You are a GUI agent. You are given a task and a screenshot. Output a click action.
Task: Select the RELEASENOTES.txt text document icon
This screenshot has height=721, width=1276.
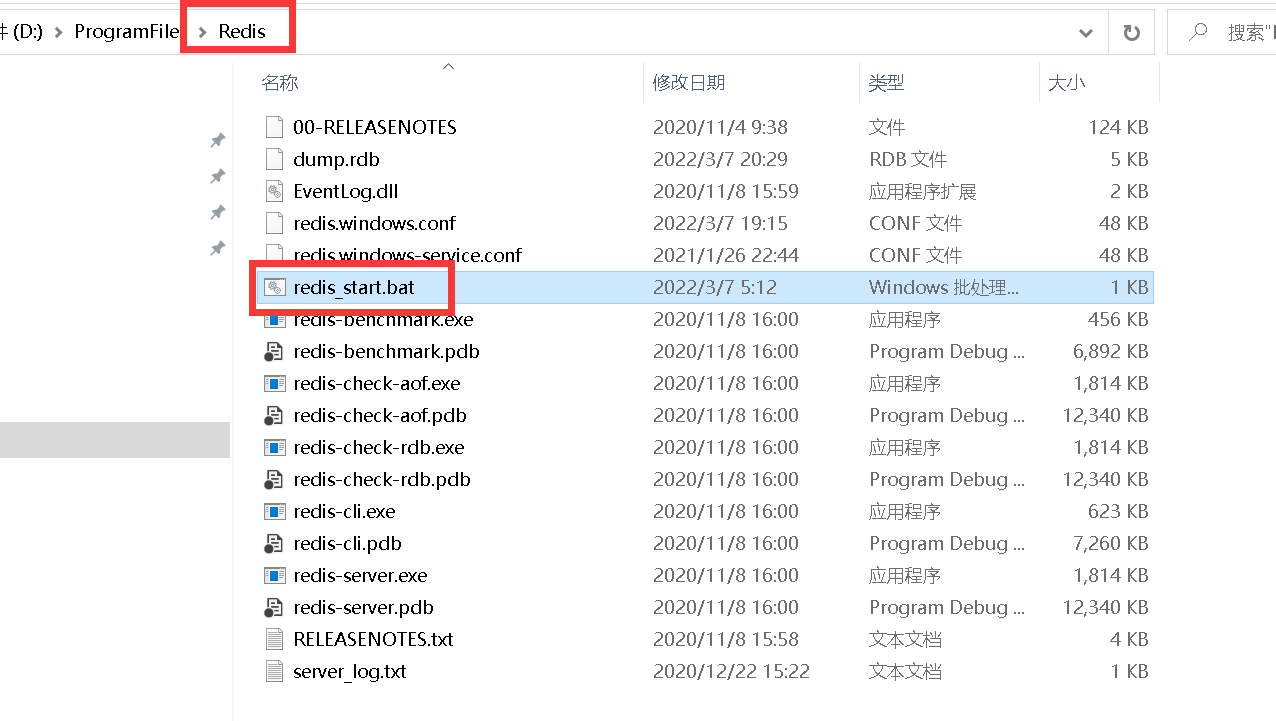274,639
